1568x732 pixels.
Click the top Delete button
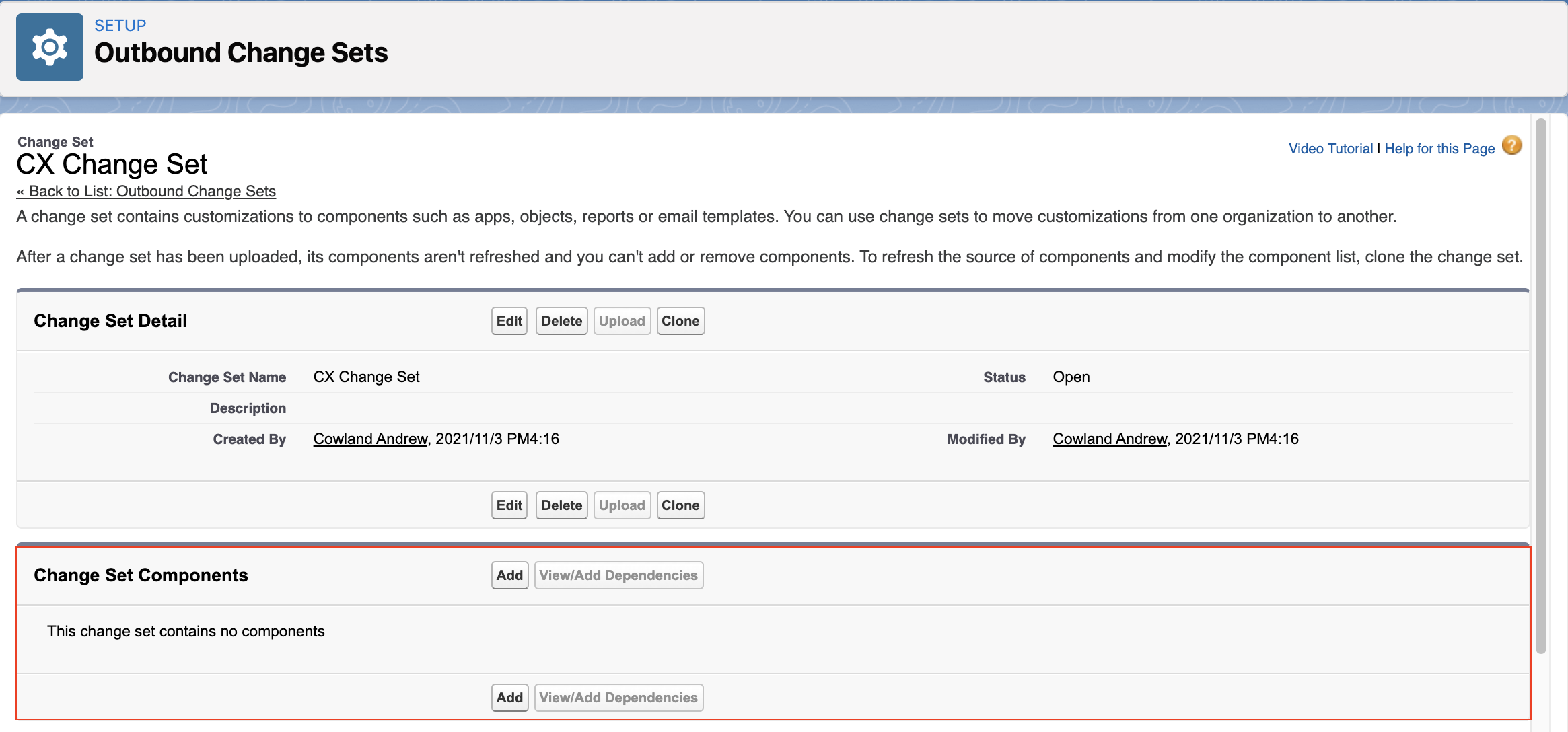pyautogui.click(x=562, y=321)
